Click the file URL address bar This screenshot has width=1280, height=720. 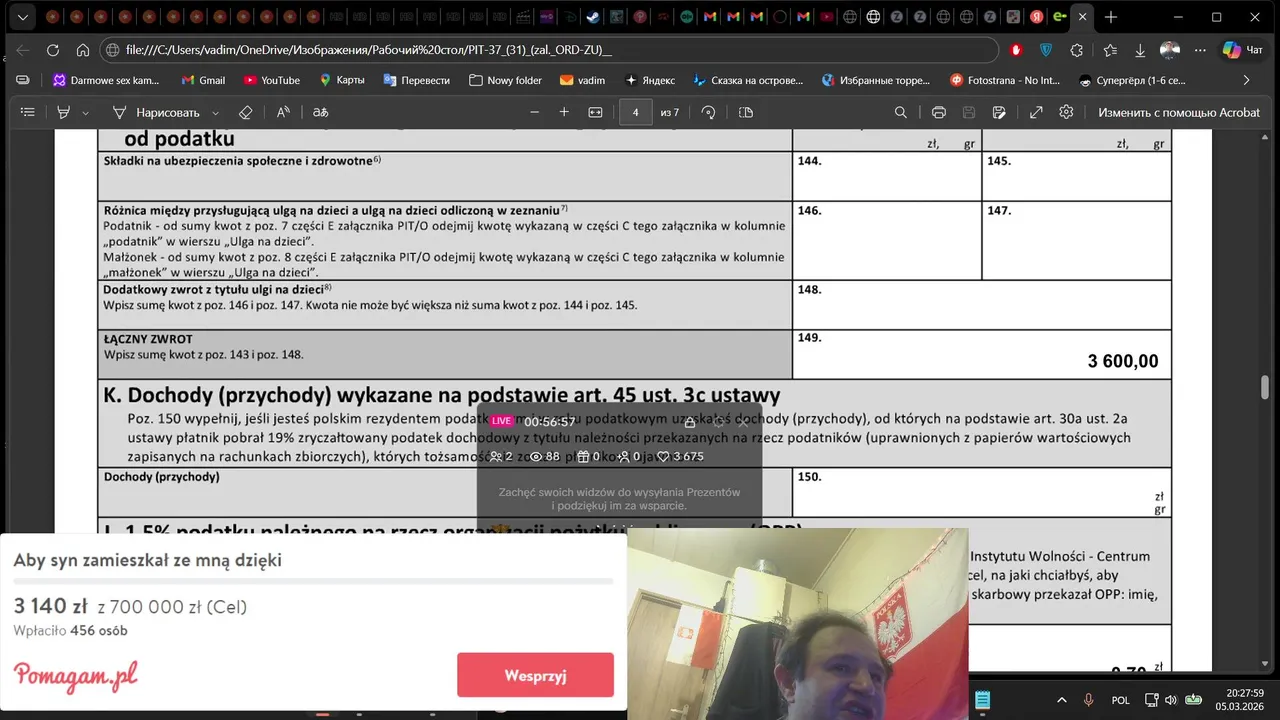point(550,50)
